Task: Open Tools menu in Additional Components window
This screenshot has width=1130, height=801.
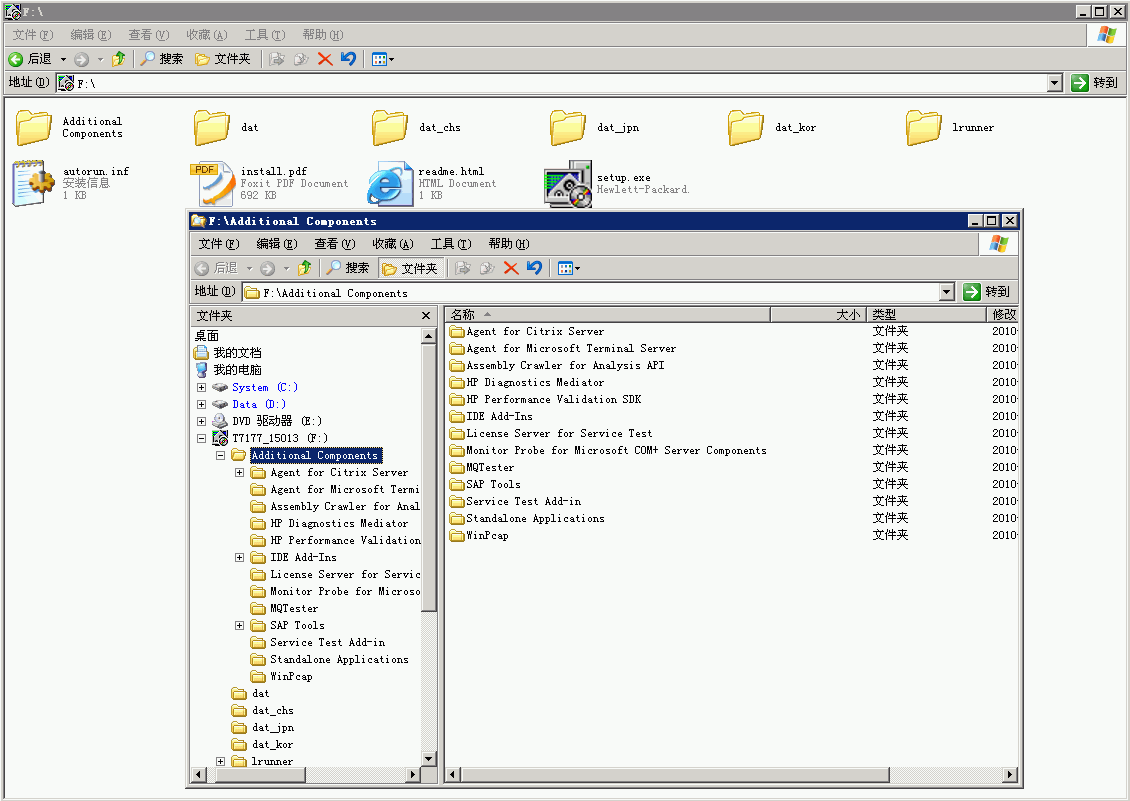Action: [450, 244]
